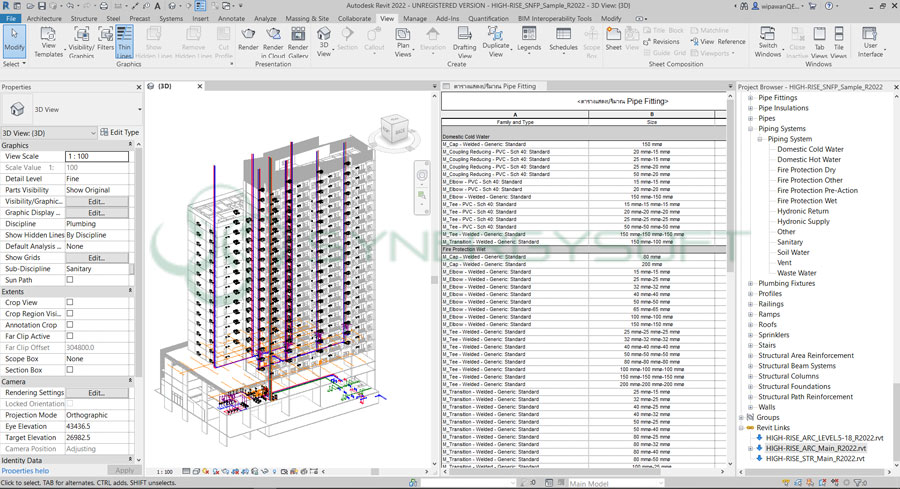This screenshot has width=900, height=489.
Task: Open View Templates in the ribbon
Action: (x=48, y=40)
